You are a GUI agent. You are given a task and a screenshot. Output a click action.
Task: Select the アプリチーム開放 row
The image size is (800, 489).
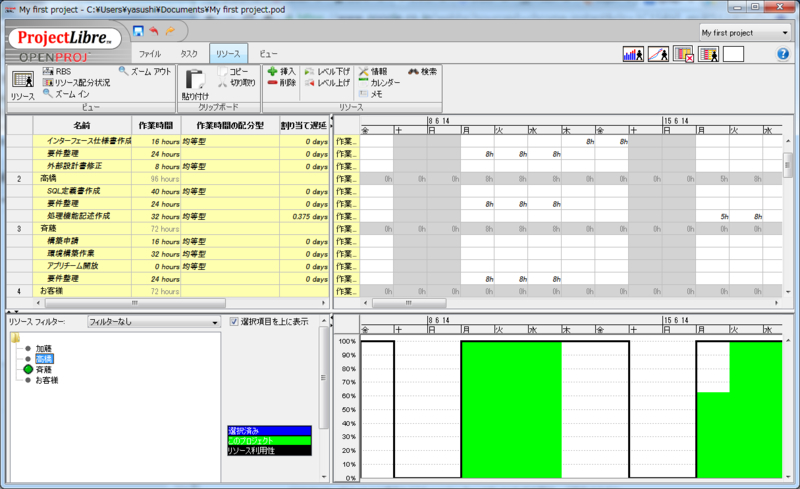coord(168,266)
